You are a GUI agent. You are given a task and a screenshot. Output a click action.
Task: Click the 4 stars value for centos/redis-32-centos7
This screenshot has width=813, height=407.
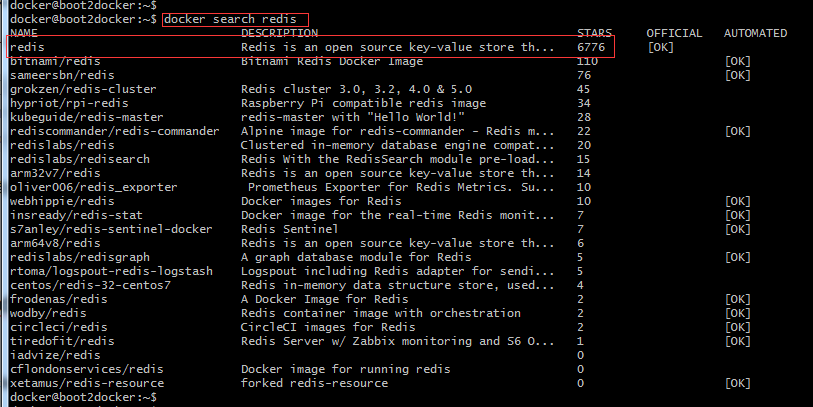pyautogui.click(x=580, y=285)
